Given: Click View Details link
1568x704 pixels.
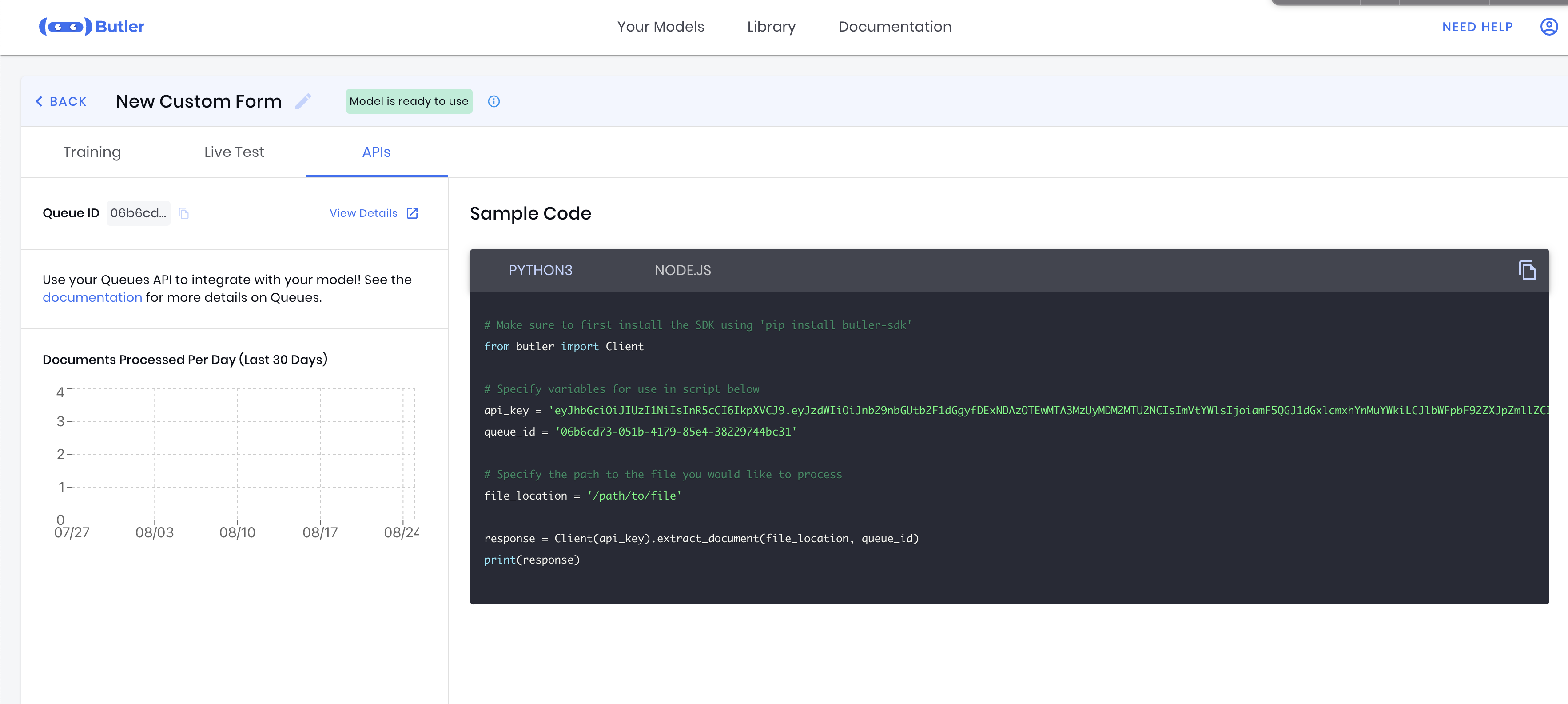Looking at the screenshot, I should point(363,213).
